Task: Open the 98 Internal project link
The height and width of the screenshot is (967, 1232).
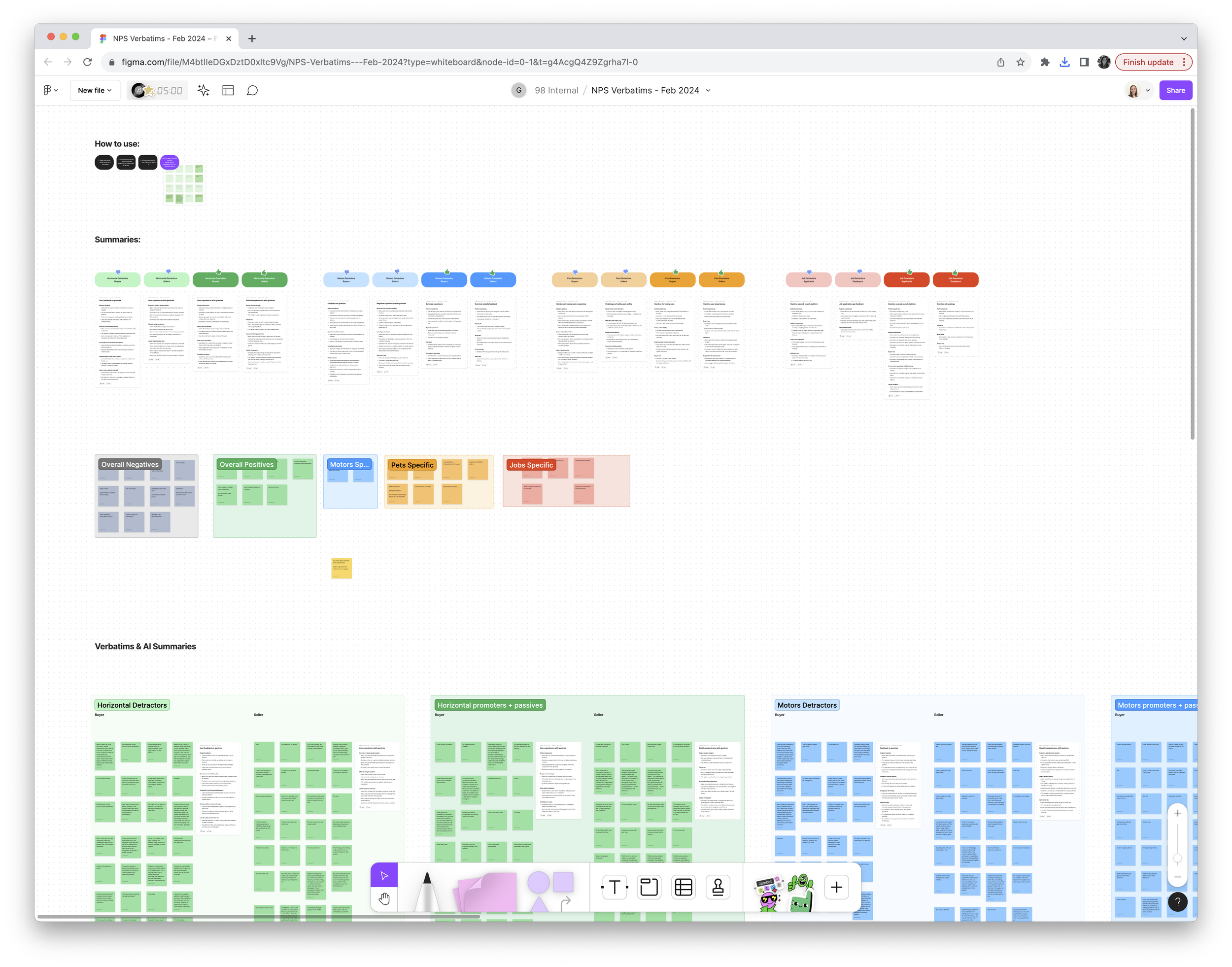Action: tap(556, 91)
